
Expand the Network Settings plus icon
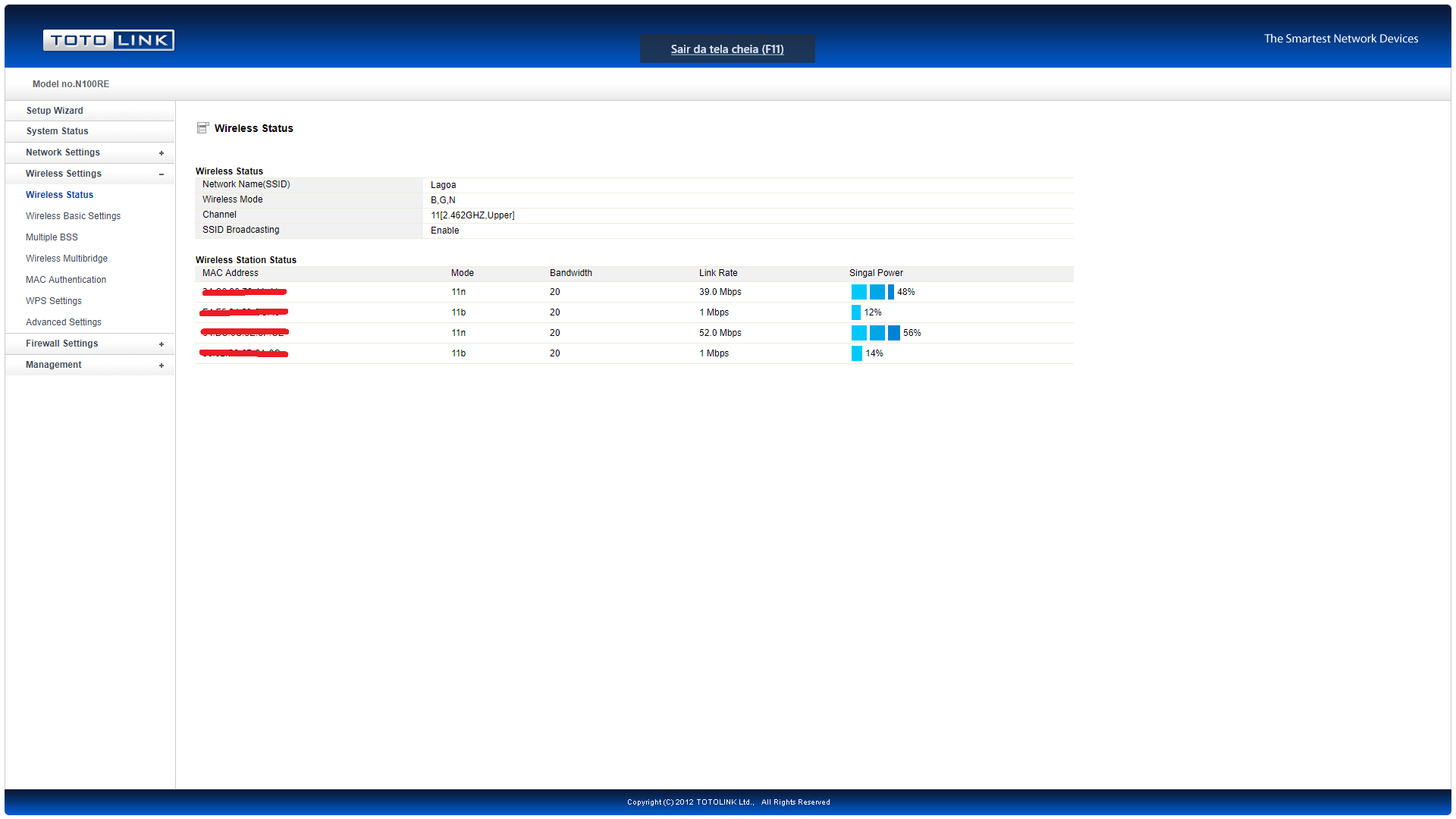coord(162,153)
